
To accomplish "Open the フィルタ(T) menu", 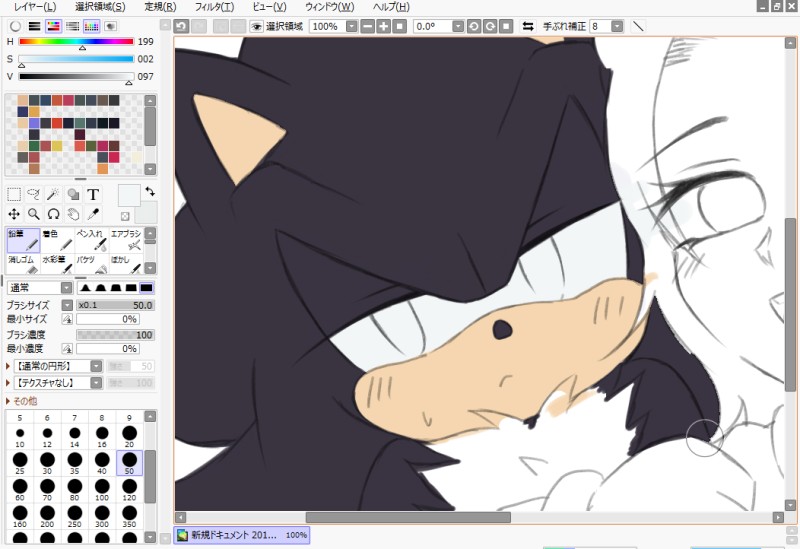I will coord(214,7).
